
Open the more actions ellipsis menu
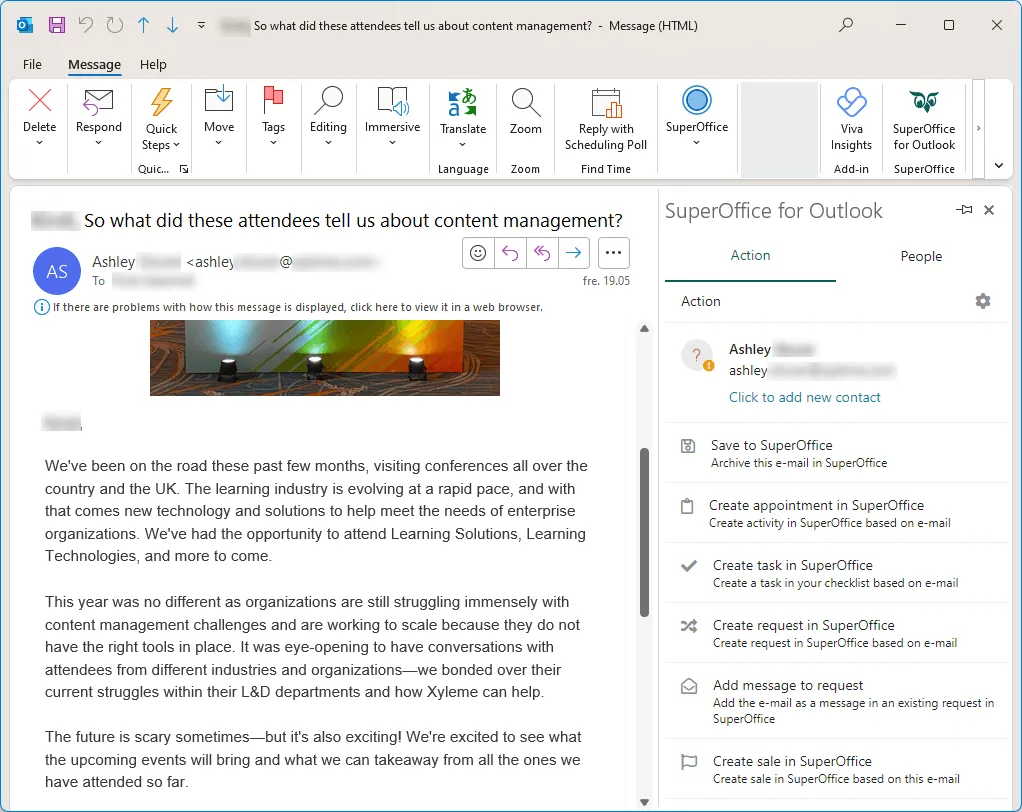pos(614,254)
